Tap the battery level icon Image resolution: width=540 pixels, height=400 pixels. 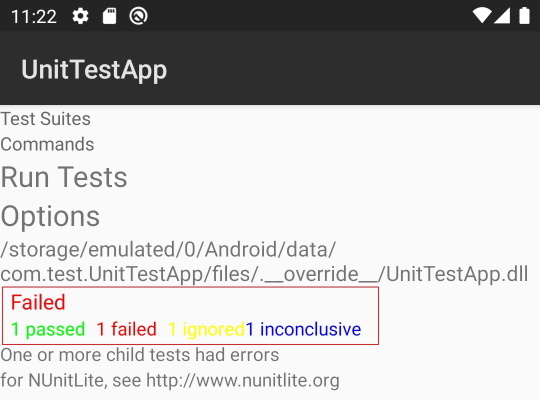coord(524,16)
